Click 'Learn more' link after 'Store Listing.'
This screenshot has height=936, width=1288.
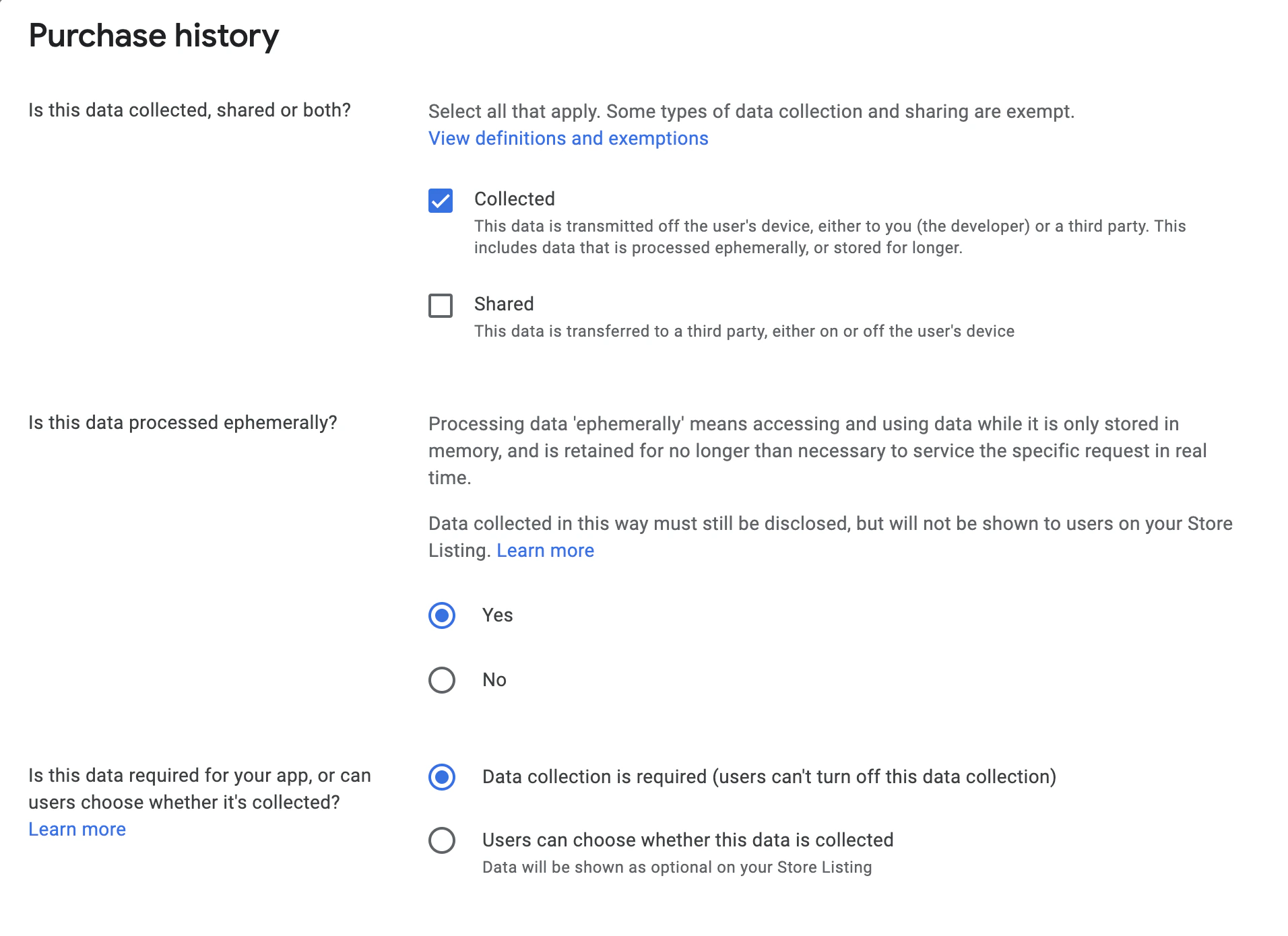pyautogui.click(x=545, y=551)
